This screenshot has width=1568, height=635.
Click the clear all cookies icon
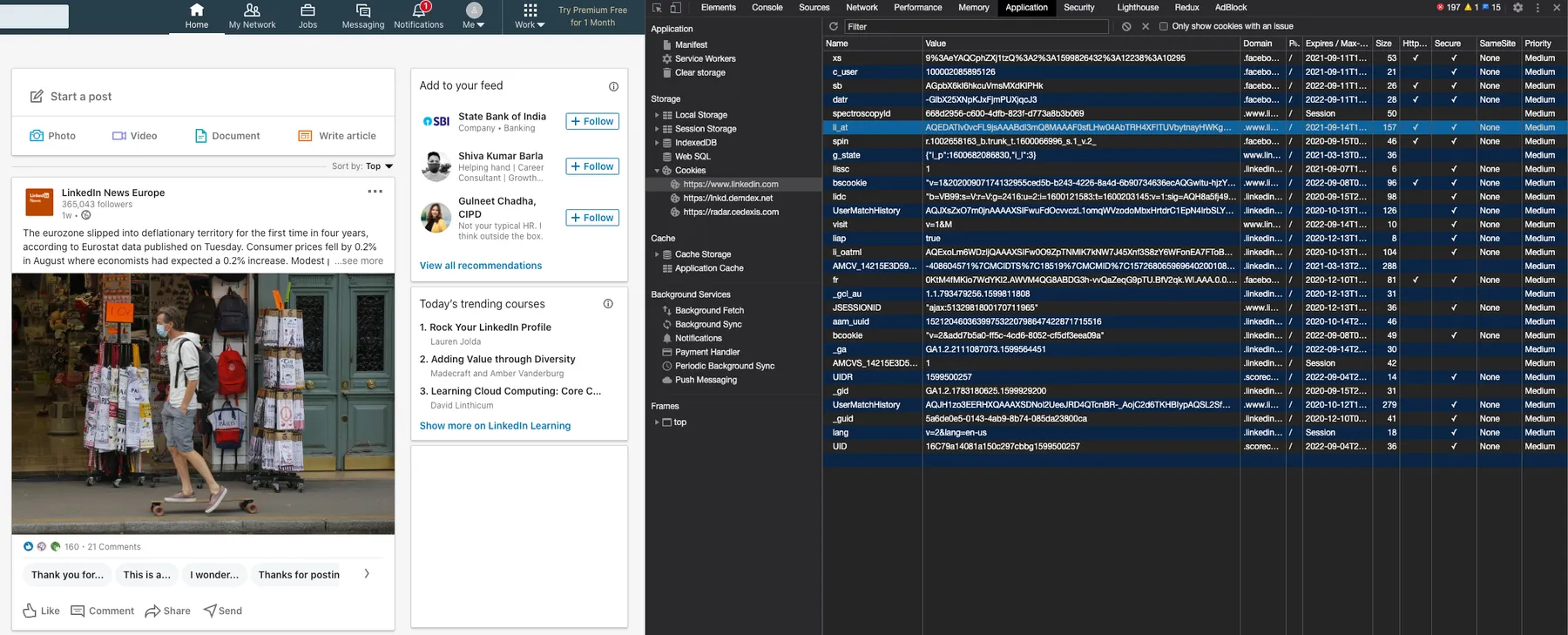coord(1126,26)
